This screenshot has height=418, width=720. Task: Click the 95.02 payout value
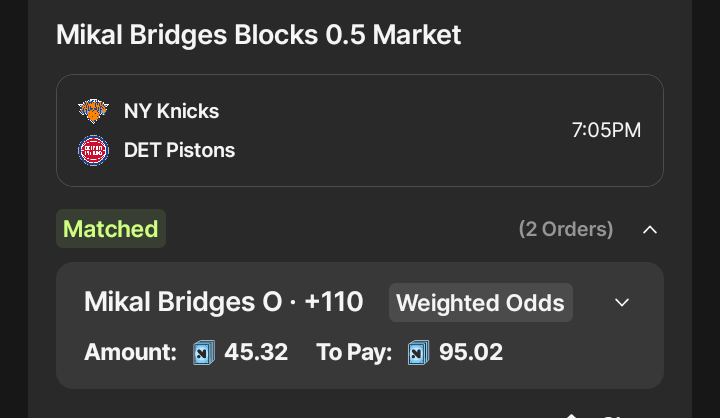pos(471,352)
